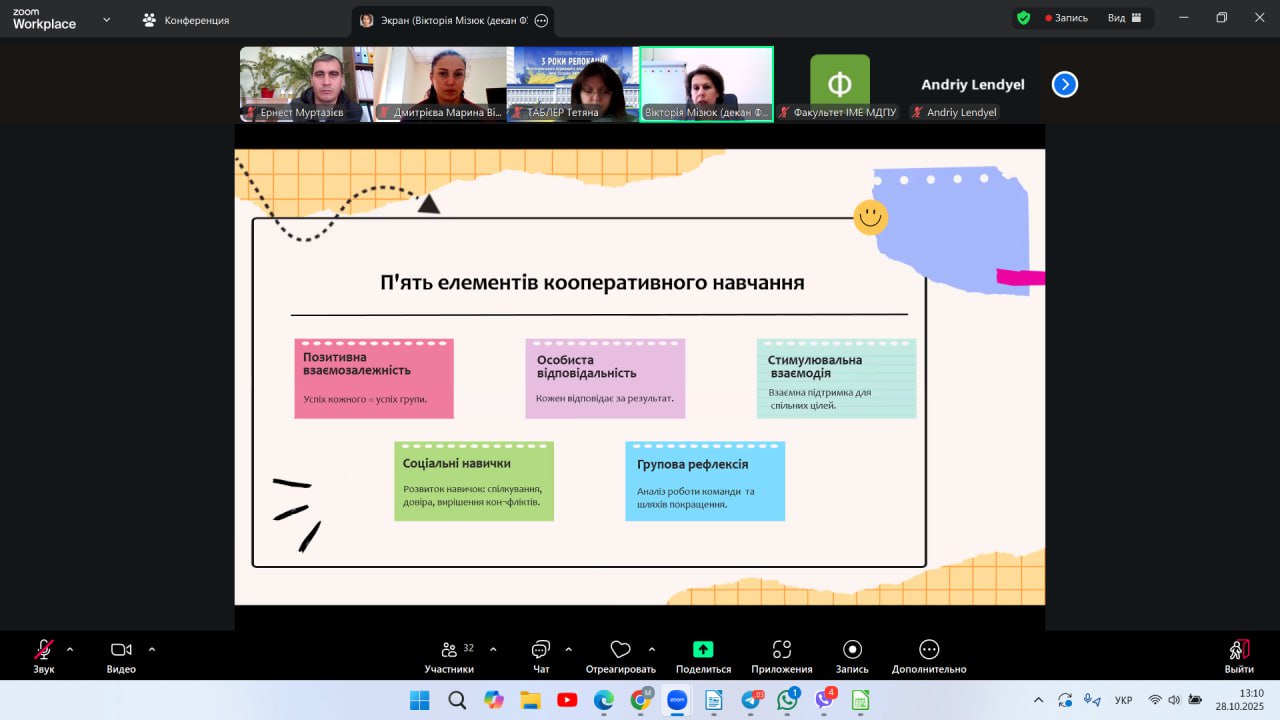Open the shared screen tab options menu
The width and height of the screenshot is (1280, 720).
tap(541, 20)
